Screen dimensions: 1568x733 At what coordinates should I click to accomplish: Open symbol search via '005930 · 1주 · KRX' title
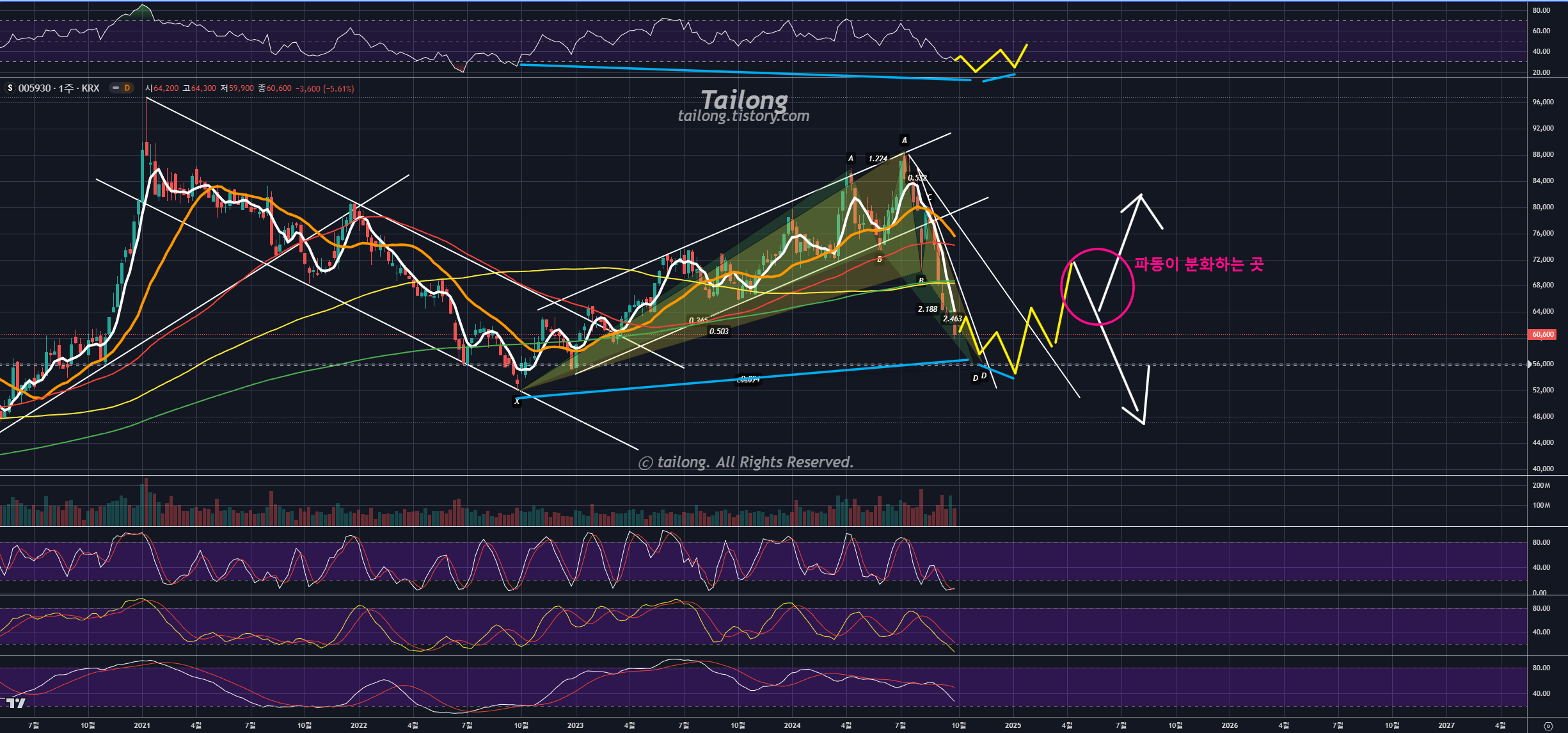click(59, 88)
